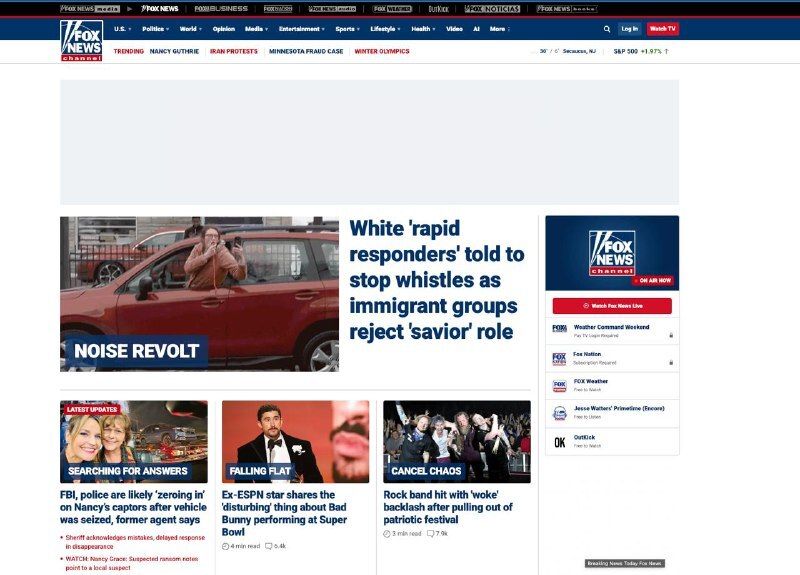Open the Noise Revolt story thumbnail
This screenshot has width=800, height=575.
199,294
